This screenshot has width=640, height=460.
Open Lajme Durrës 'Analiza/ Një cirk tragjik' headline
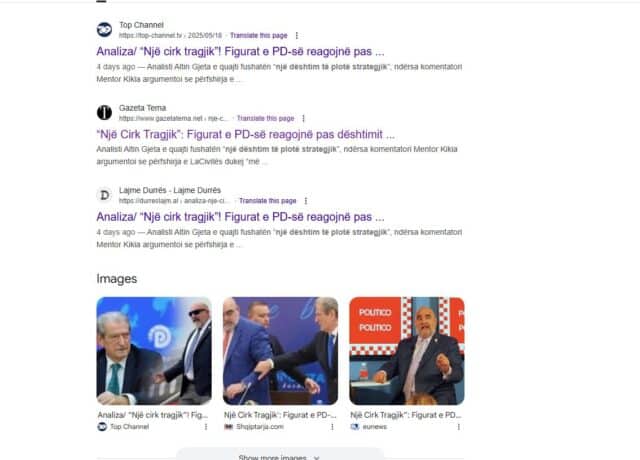point(240,217)
